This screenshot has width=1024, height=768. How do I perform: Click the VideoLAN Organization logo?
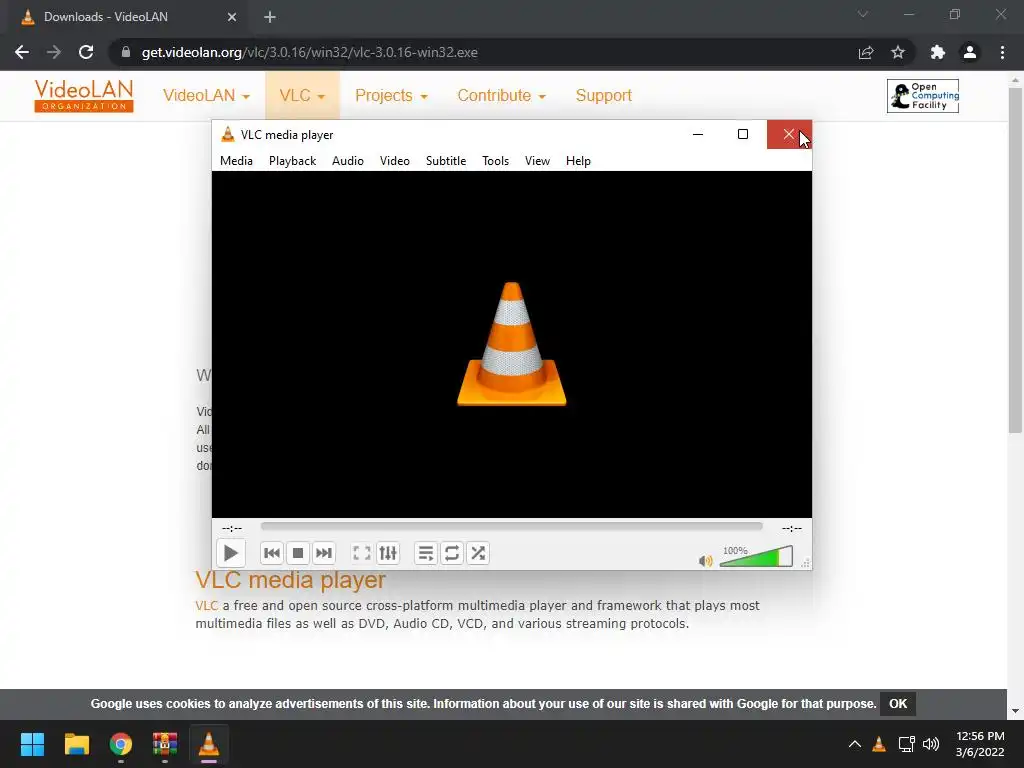[x=84, y=95]
